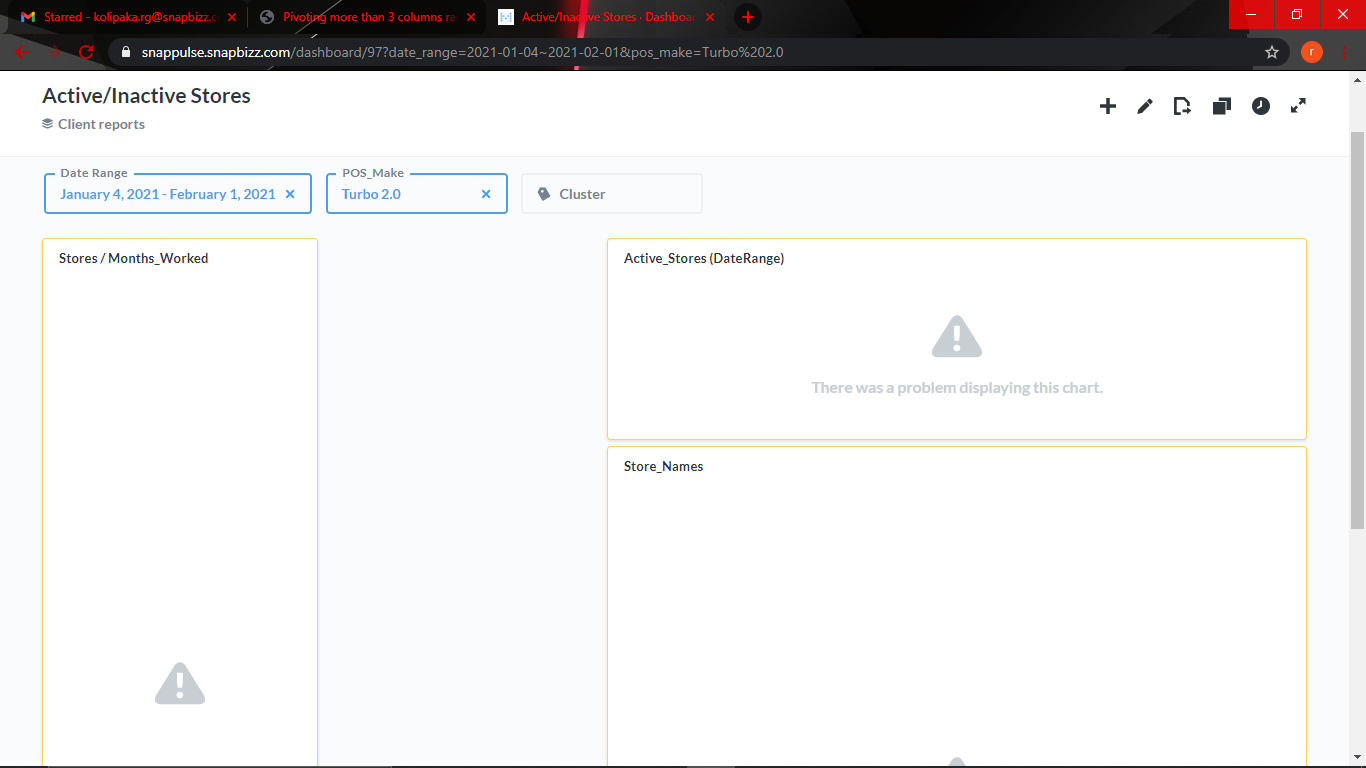
Task: Reload the page using the refresh icon
Action: [x=86, y=52]
